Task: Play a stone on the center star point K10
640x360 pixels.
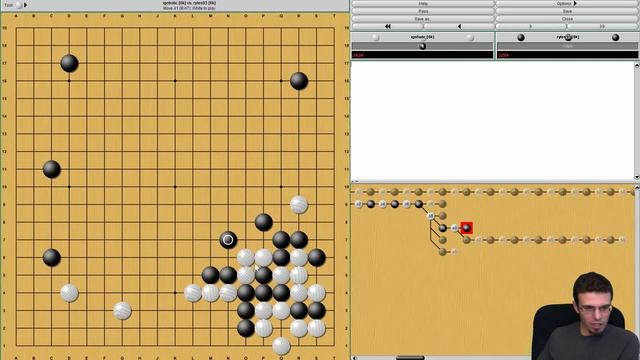Action: click(x=175, y=187)
